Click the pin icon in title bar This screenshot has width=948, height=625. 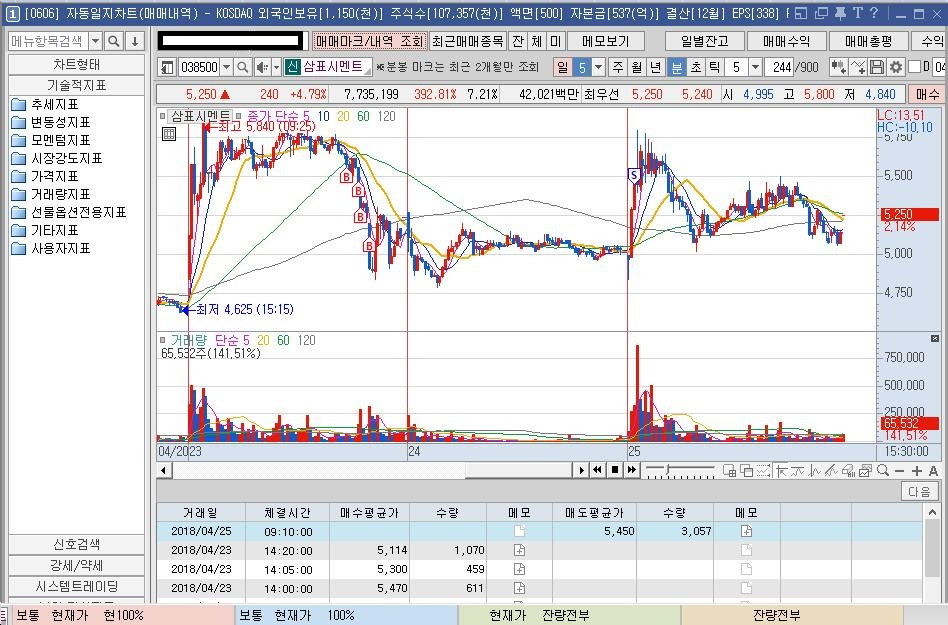(x=840, y=13)
